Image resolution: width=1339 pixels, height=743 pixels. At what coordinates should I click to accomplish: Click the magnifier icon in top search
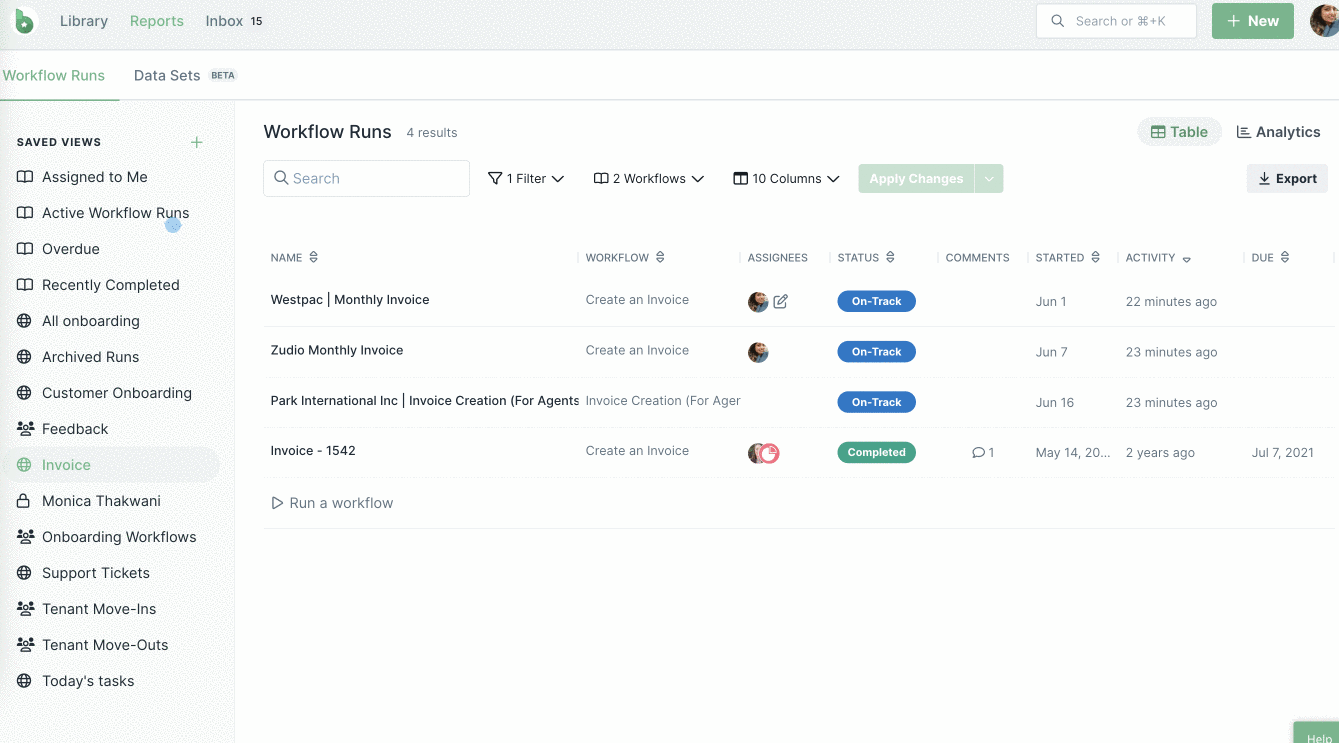1057,21
